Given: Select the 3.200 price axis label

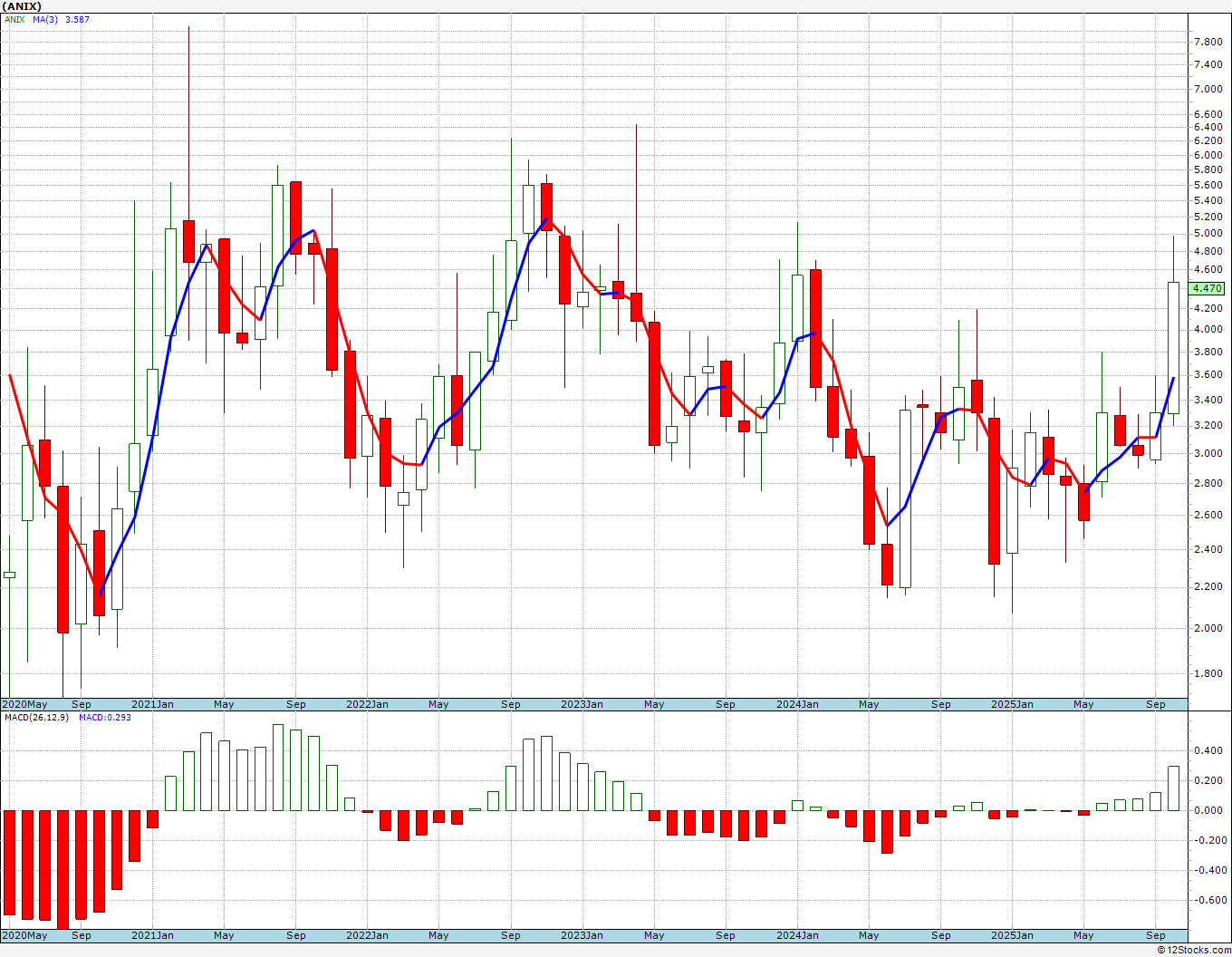Looking at the screenshot, I should click(x=1208, y=425).
